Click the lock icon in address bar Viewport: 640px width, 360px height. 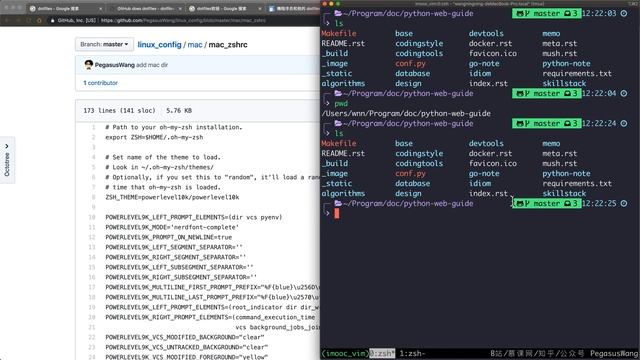click(53, 20)
